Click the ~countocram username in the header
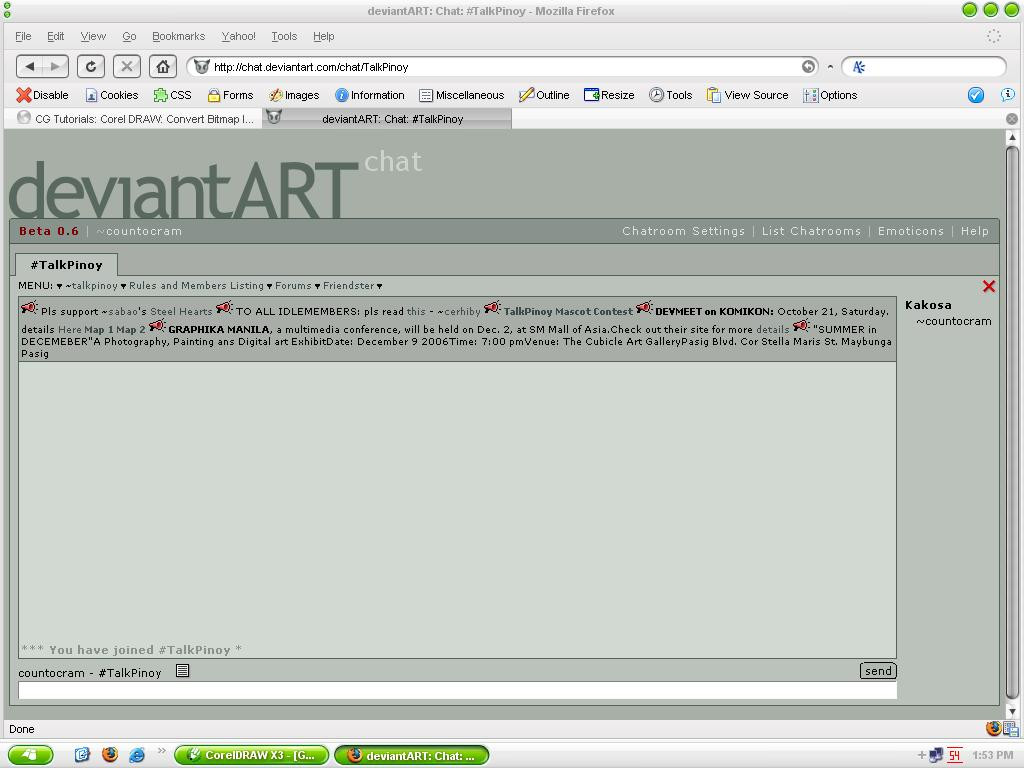 coord(139,231)
